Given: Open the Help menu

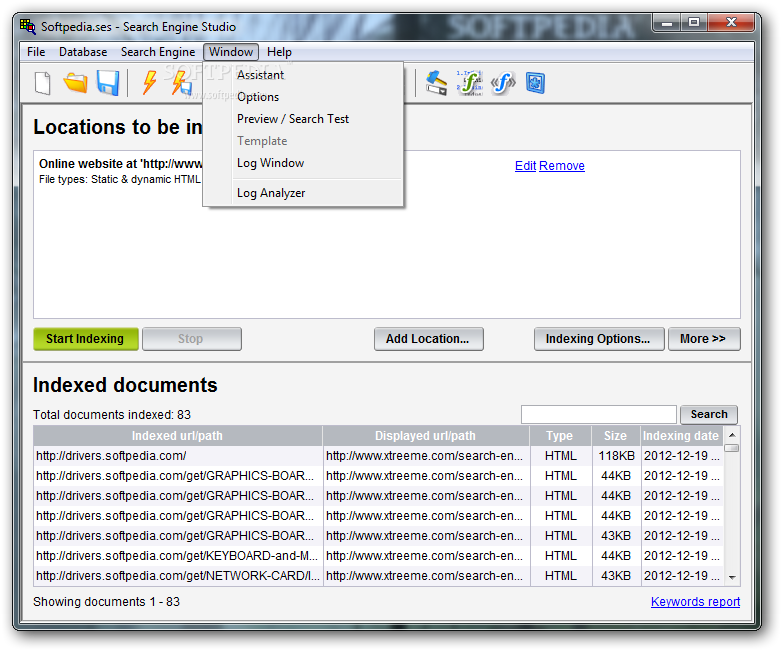Looking at the screenshot, I should coord(279,52).
